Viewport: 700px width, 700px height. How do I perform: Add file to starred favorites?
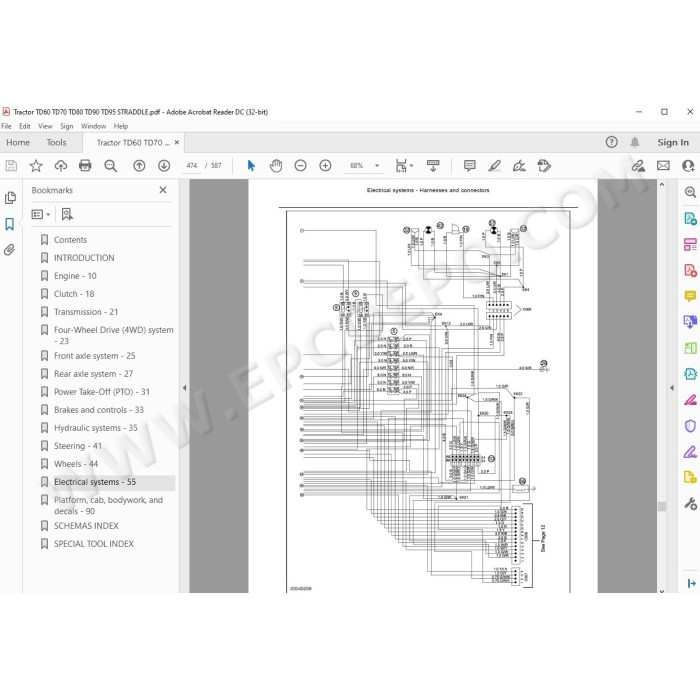point(36,166)
